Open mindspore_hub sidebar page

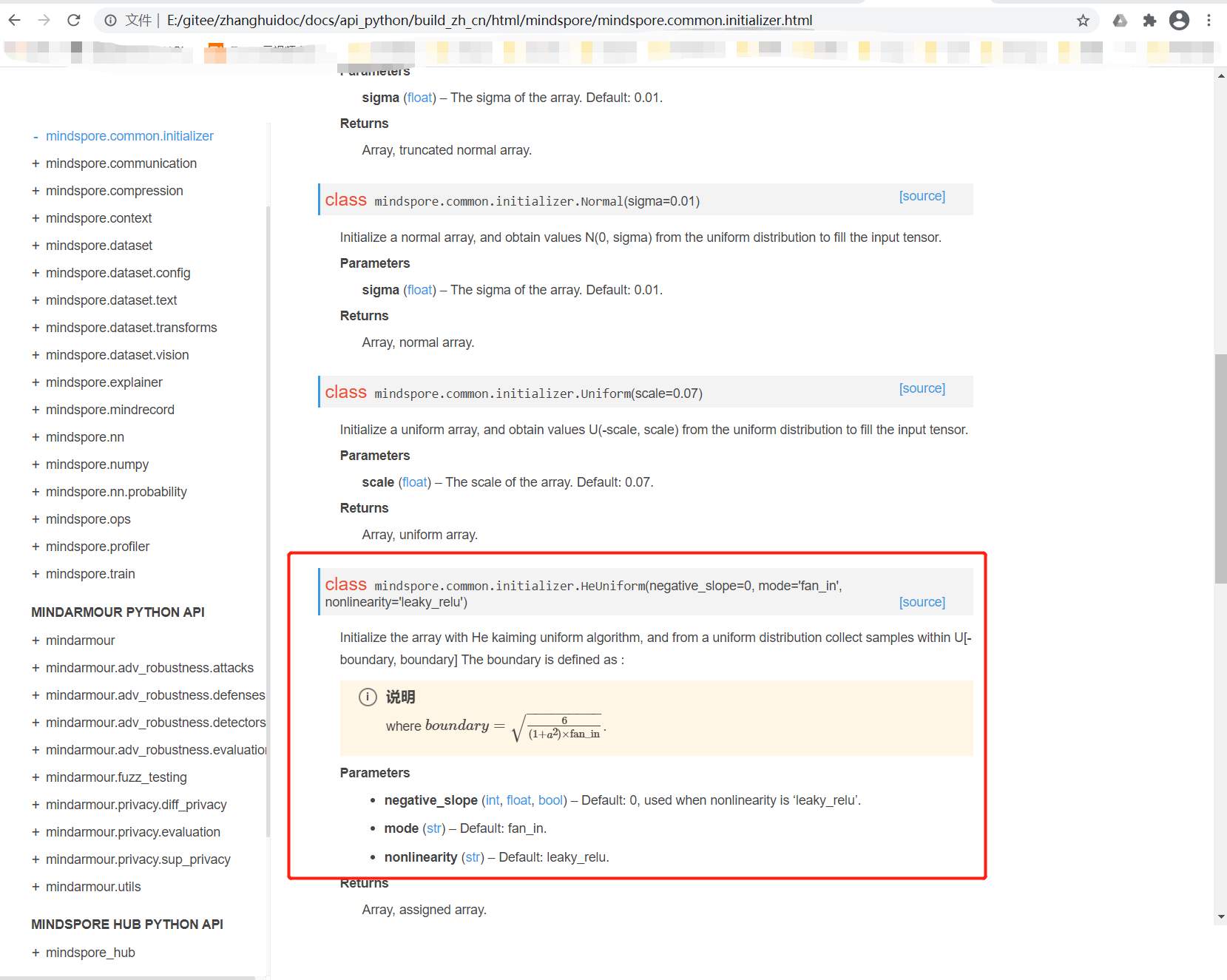pos(90,953)
